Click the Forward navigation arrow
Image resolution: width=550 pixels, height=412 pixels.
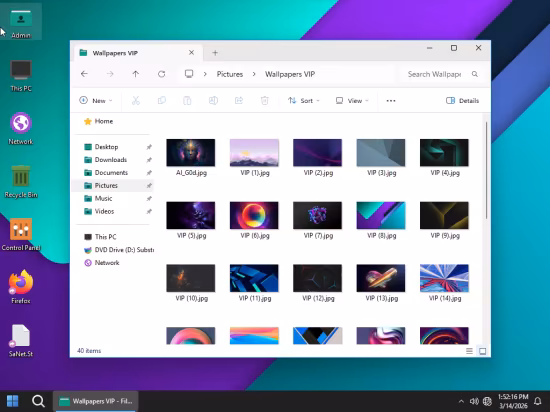(x=110, y=74)
